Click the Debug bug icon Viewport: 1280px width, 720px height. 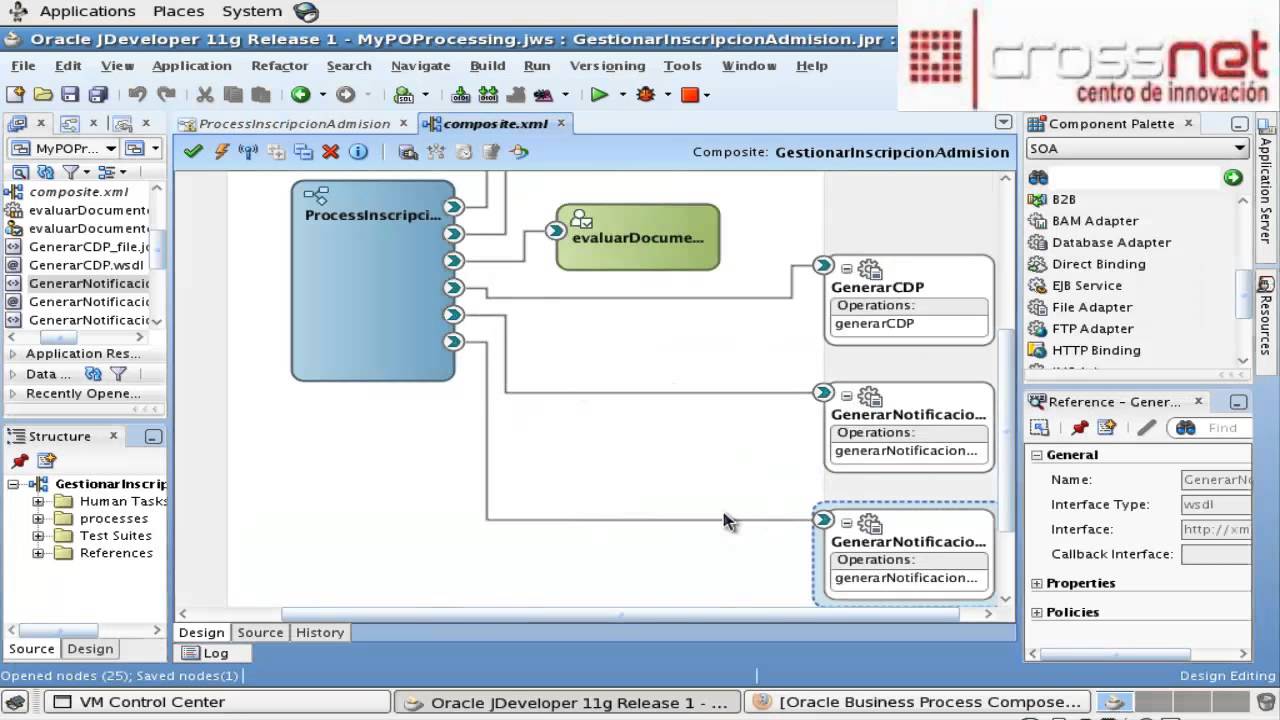[x=646, y=94]
